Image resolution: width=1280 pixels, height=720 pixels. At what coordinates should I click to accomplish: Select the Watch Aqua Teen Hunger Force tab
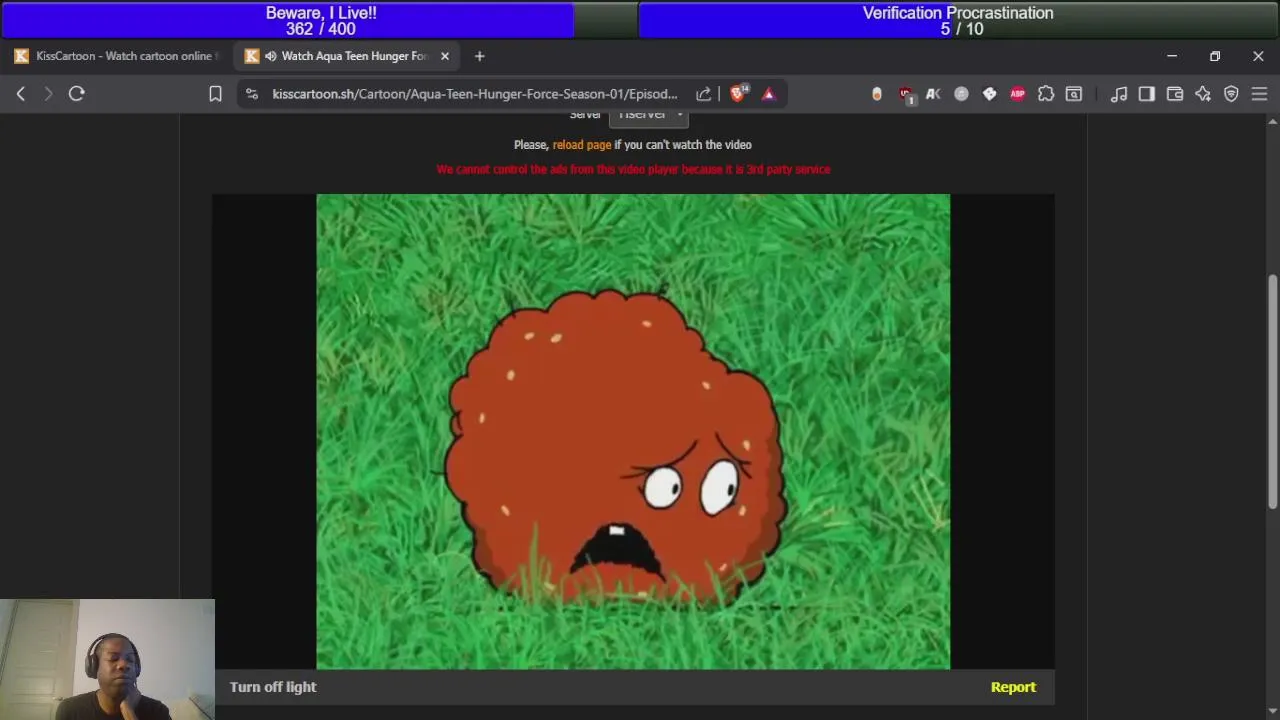pos(348,56)
